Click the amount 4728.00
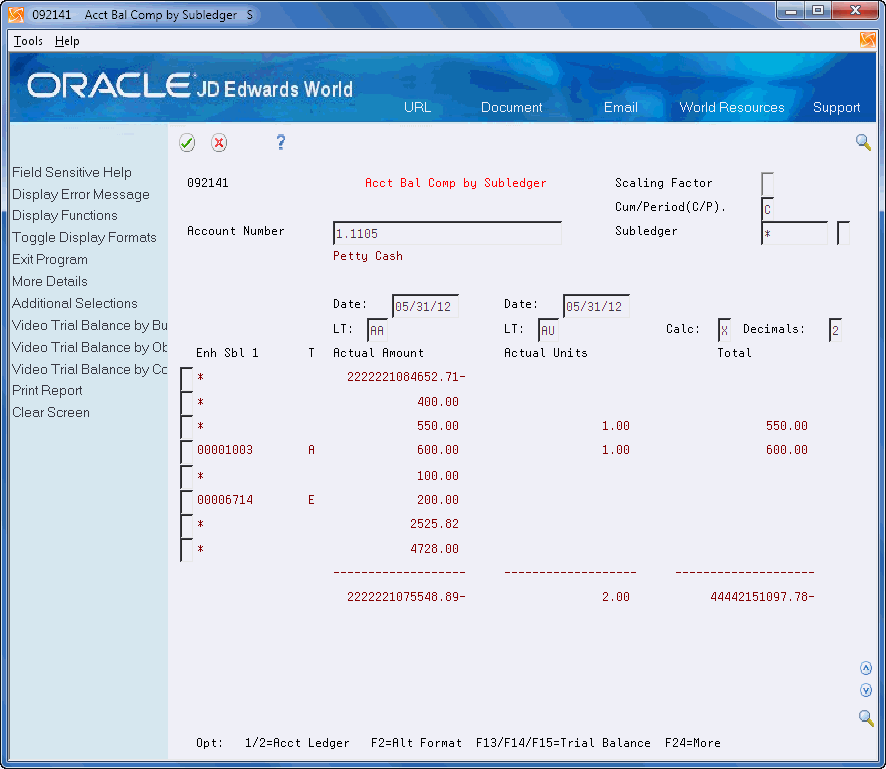 point(435,549)
